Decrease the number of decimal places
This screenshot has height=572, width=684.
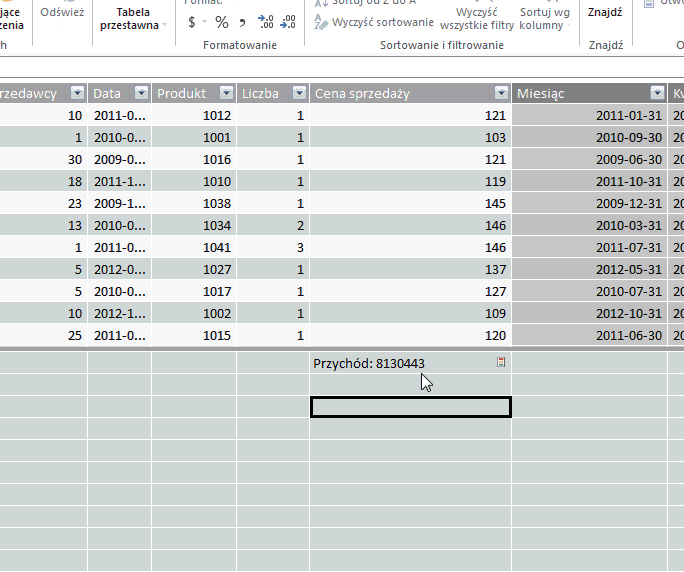click(x=287, y=22)
